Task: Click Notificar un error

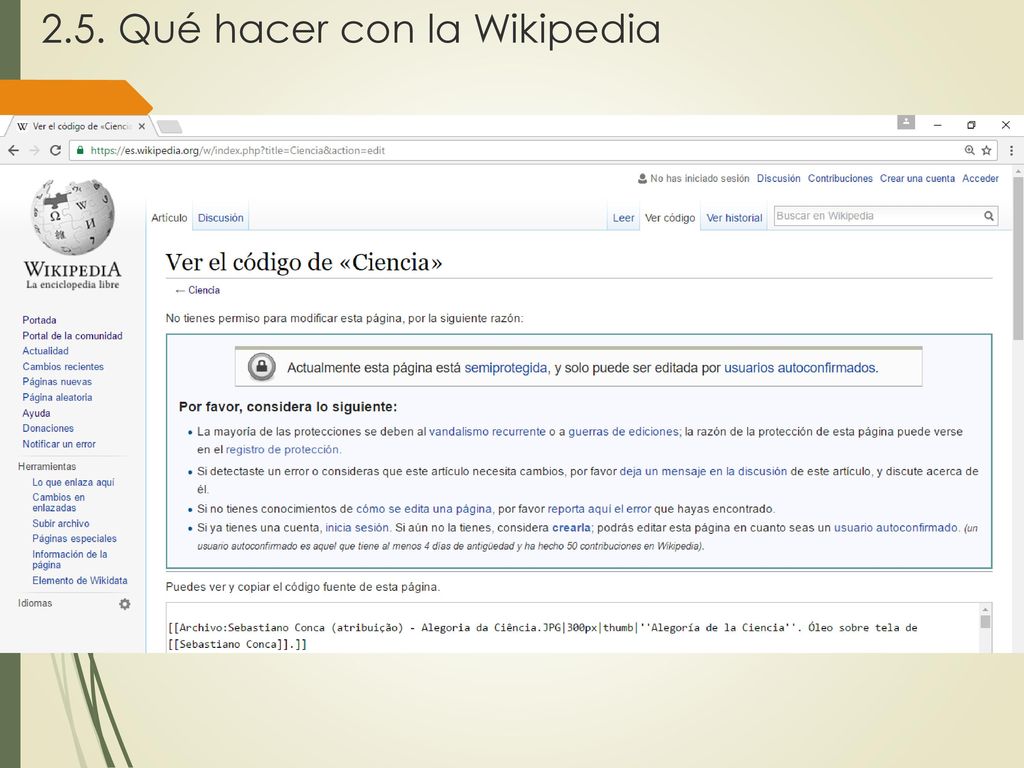Action: tap(59, 444)
